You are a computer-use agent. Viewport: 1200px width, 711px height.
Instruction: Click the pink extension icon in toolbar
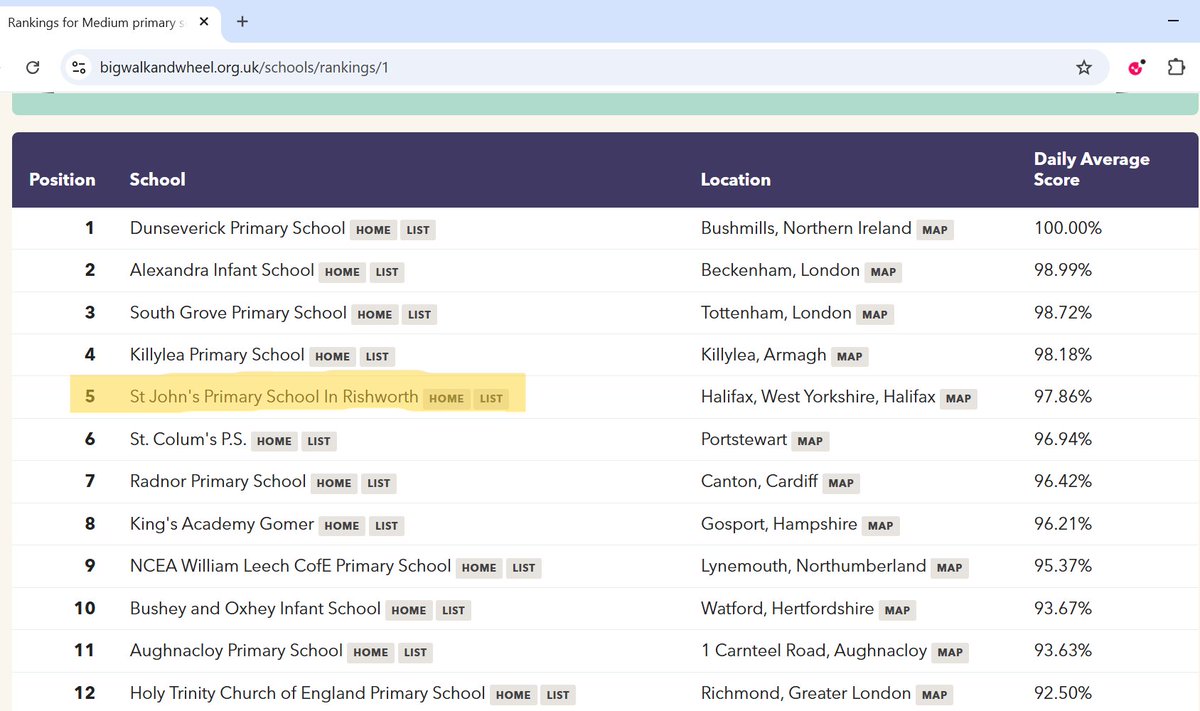pyautogui.click(x=1137, y=68)
